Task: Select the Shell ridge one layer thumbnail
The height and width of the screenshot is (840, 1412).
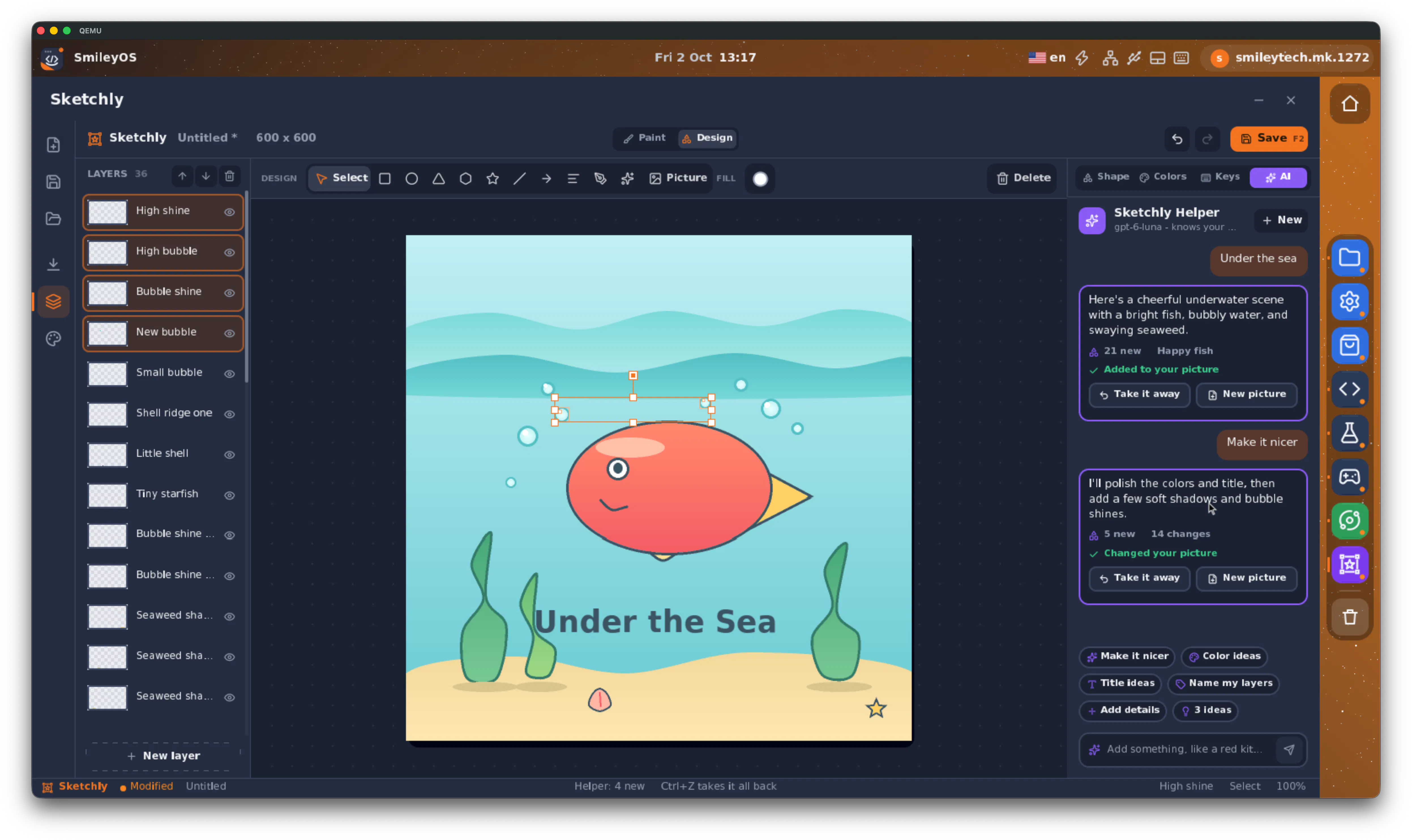Action: [x=107, y=414]
